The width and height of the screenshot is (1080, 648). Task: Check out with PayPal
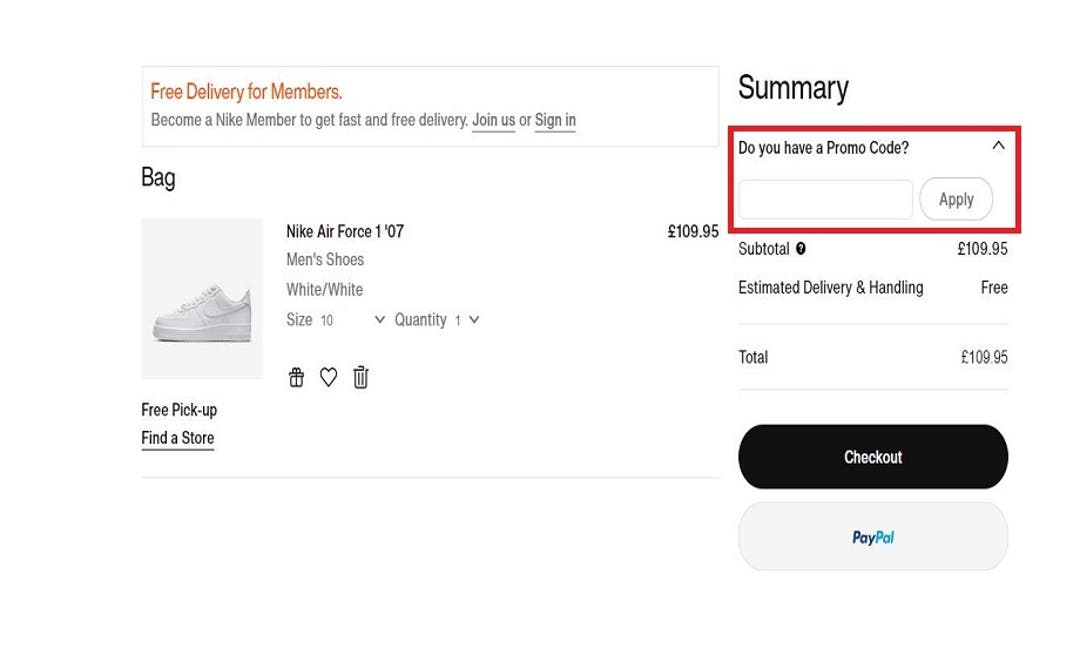click(872, 536)
